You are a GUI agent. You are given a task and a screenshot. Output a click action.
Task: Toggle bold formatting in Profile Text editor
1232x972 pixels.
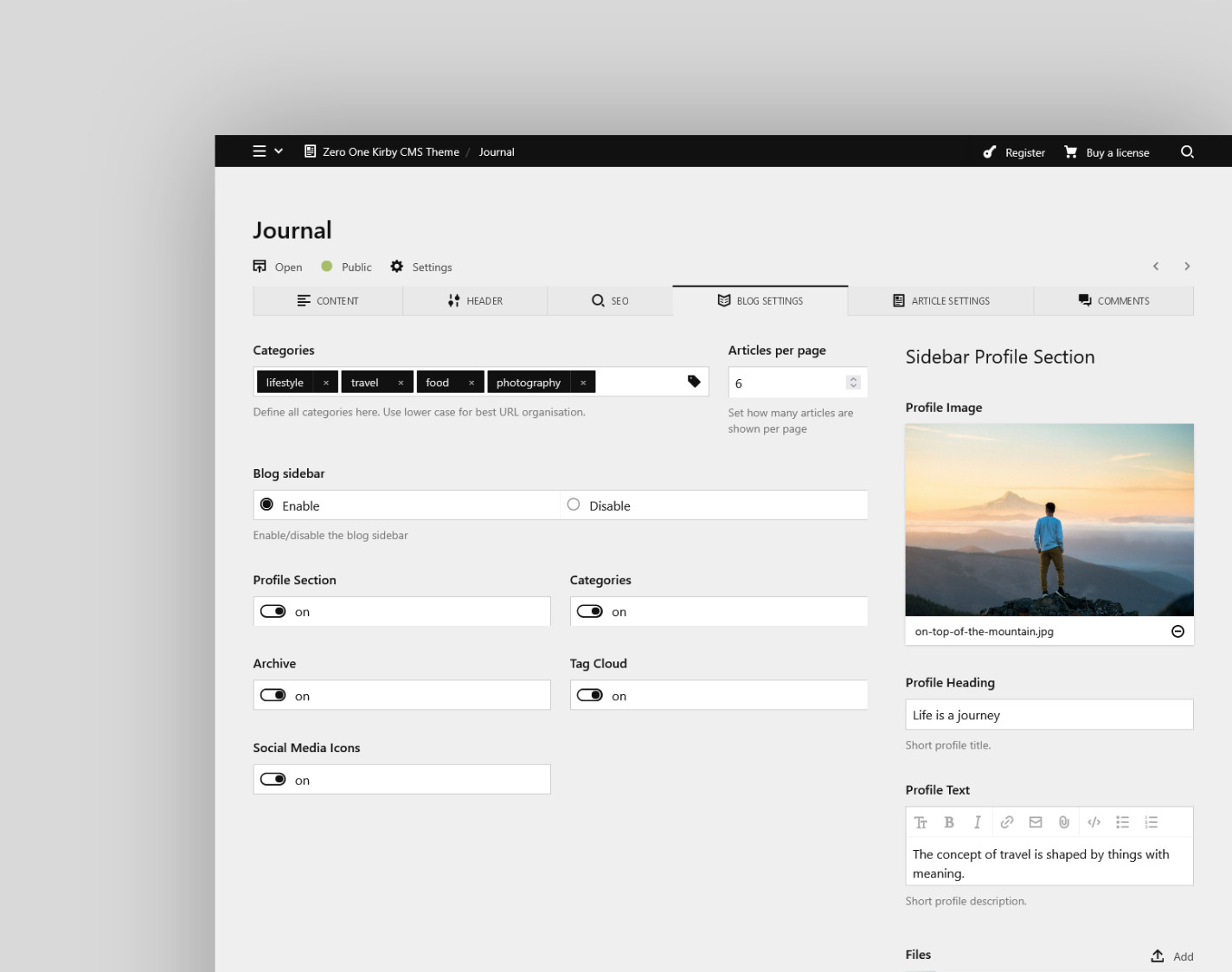(949, 821)
